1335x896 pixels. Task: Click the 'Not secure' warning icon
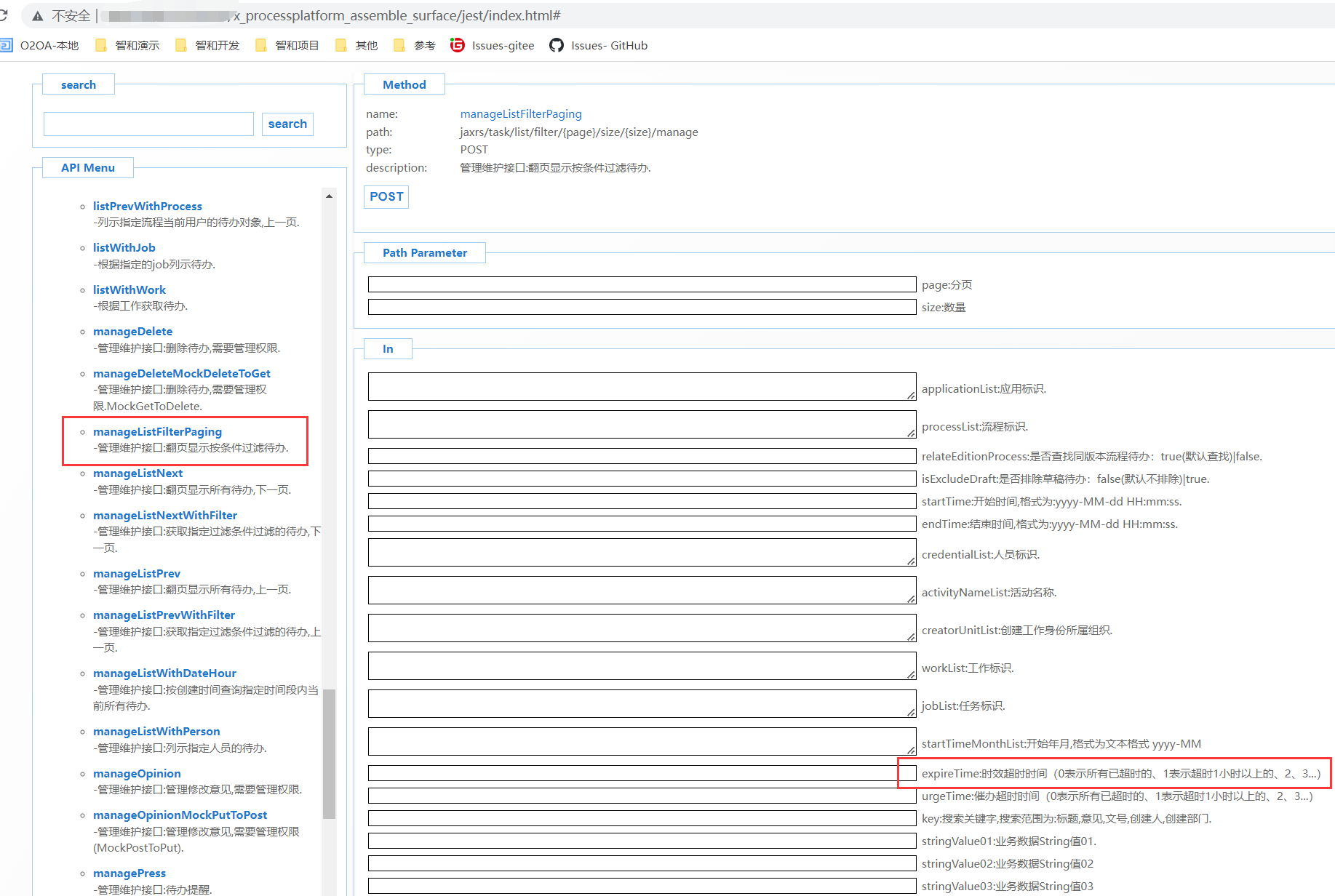coord(38,16)
